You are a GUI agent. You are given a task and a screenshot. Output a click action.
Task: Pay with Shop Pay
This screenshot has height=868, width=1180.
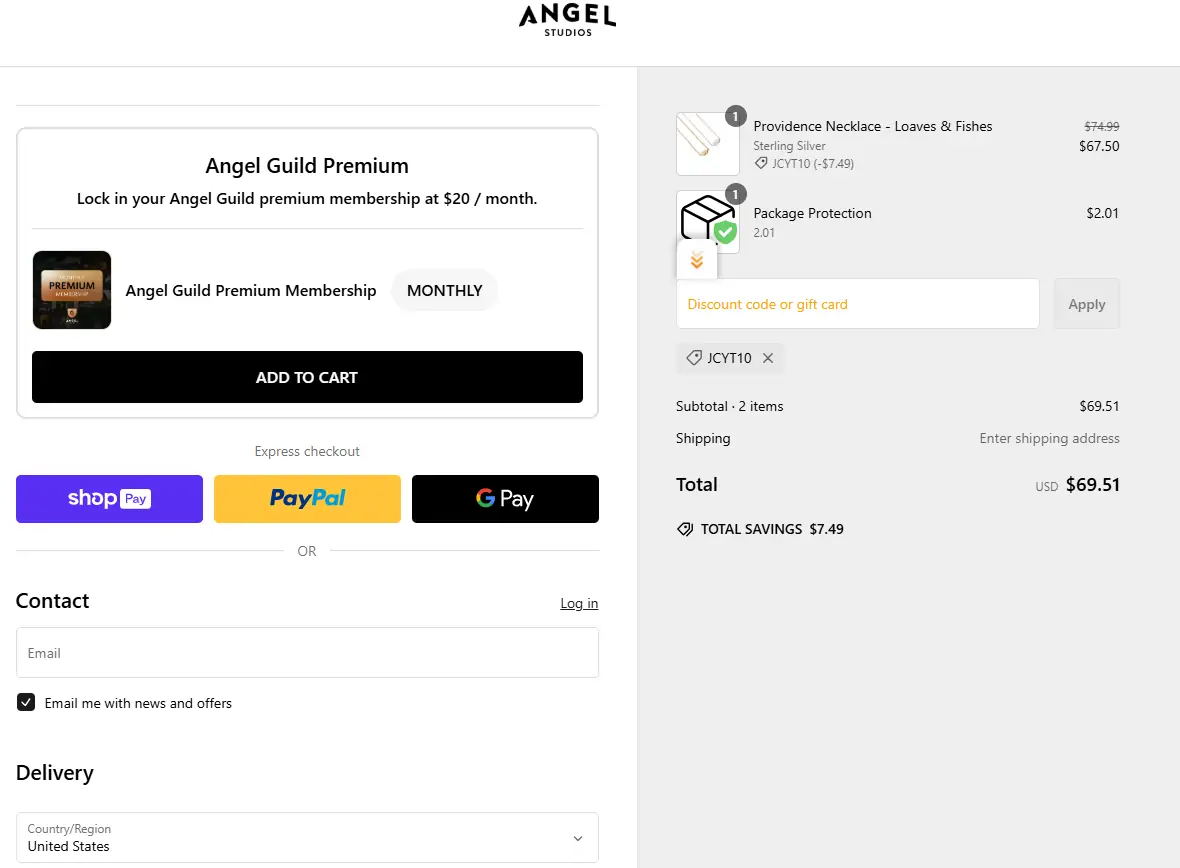108,498
